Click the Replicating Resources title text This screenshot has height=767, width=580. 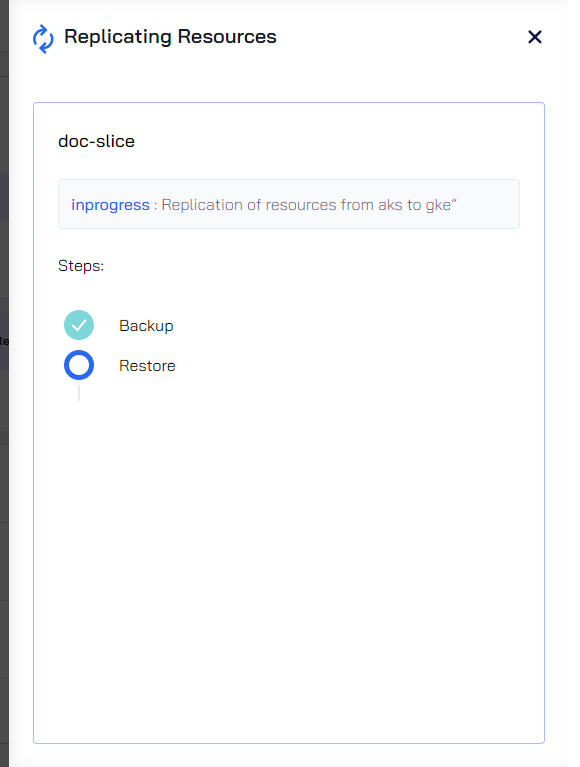coord(170,37)
